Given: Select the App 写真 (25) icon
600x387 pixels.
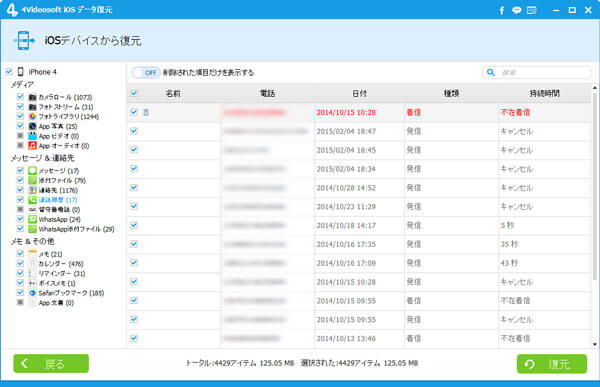Looking at the screenshot, I should tap(33, 126).
